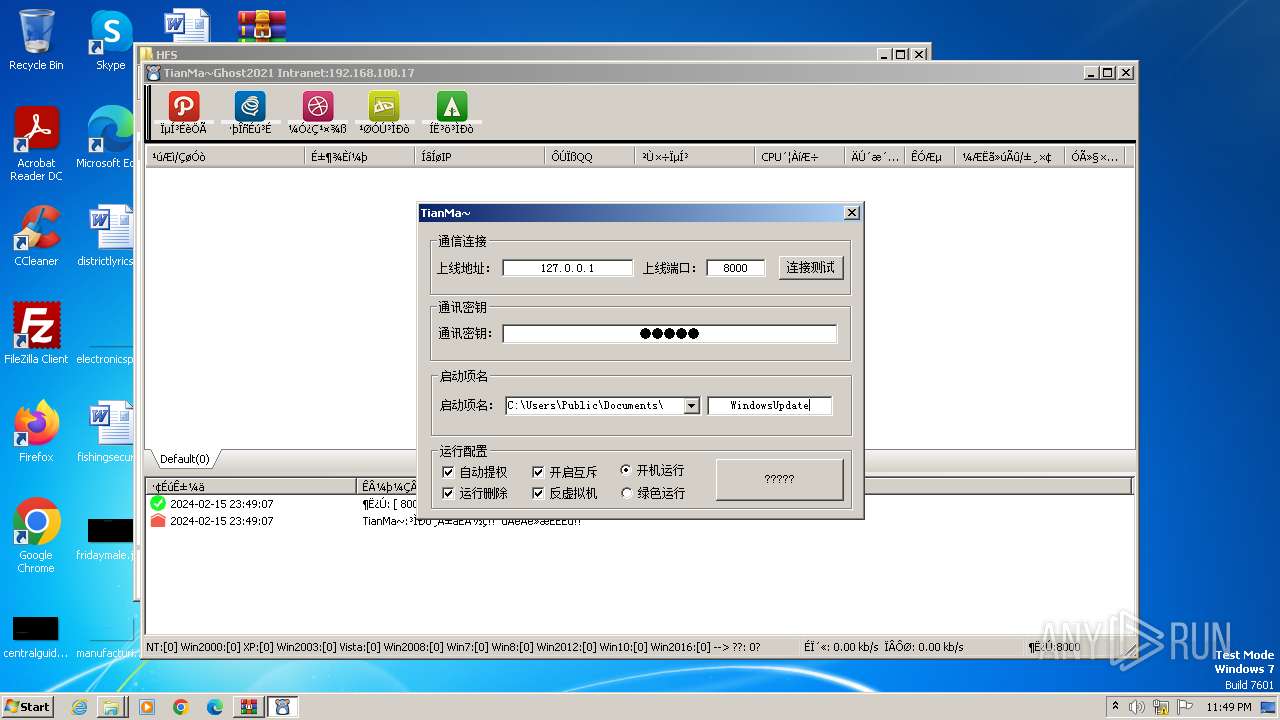The height and width of the screenshot is (720, 1280).
Task: Open Internet Explorer from the taskbar
Action: point(79,707)
